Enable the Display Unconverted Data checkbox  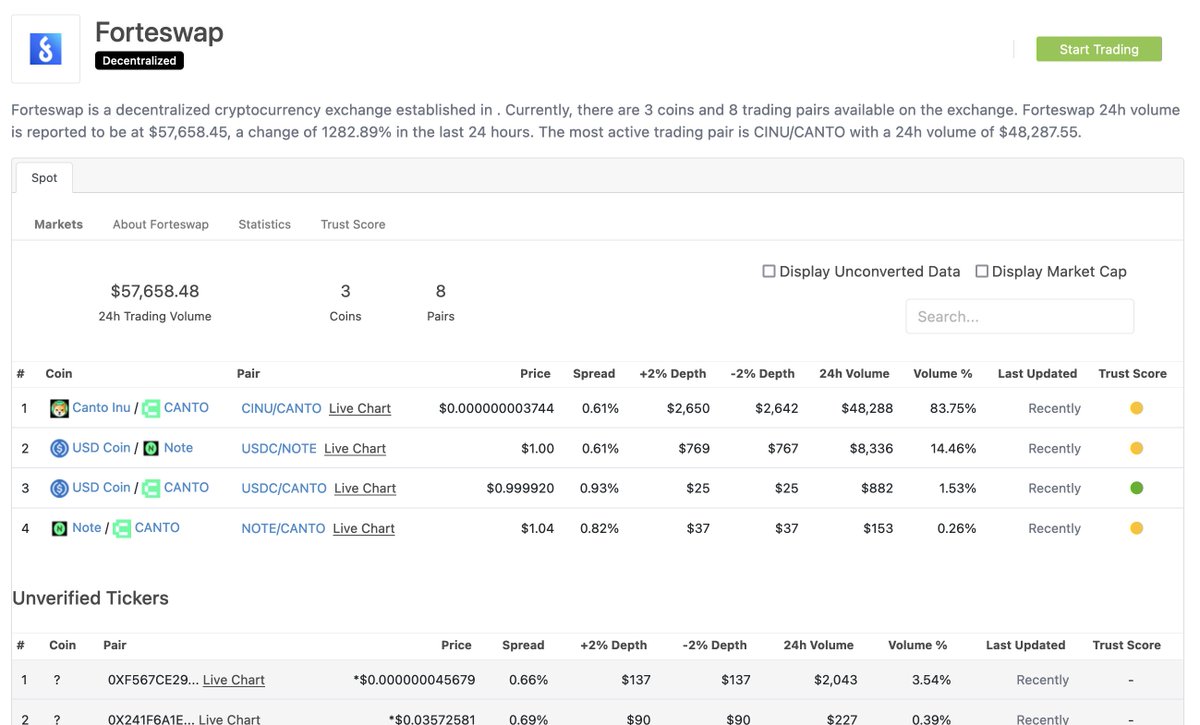pos(769,271)
